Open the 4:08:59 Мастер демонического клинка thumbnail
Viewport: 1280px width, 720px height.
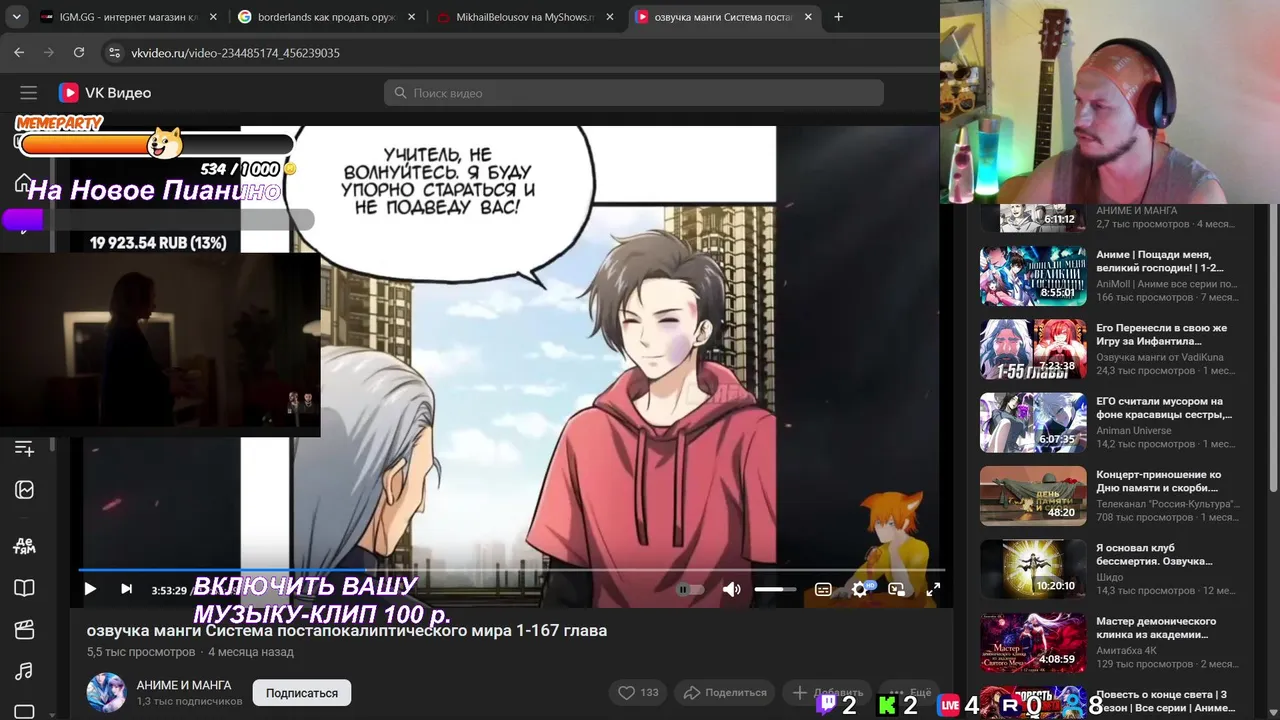pos(1033,643)
